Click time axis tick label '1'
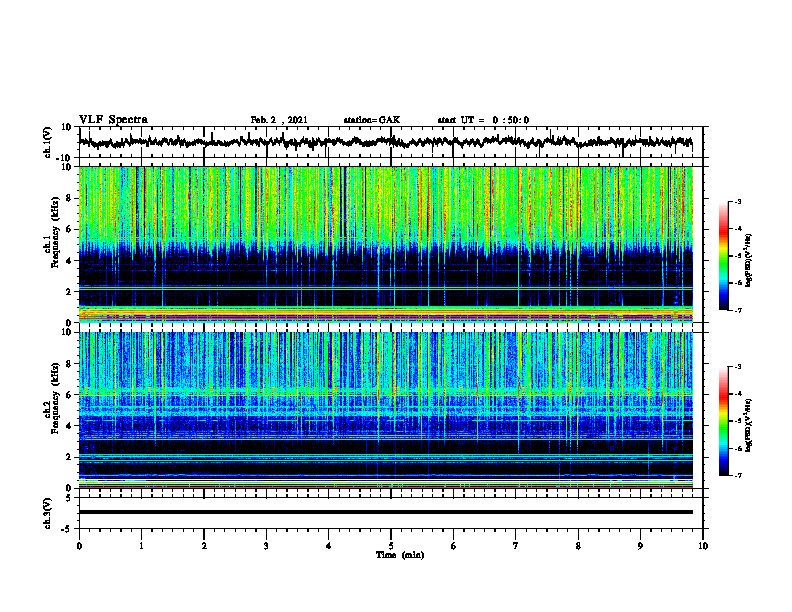The height and width of the screenshot is (612, 792). coord(141,546)
